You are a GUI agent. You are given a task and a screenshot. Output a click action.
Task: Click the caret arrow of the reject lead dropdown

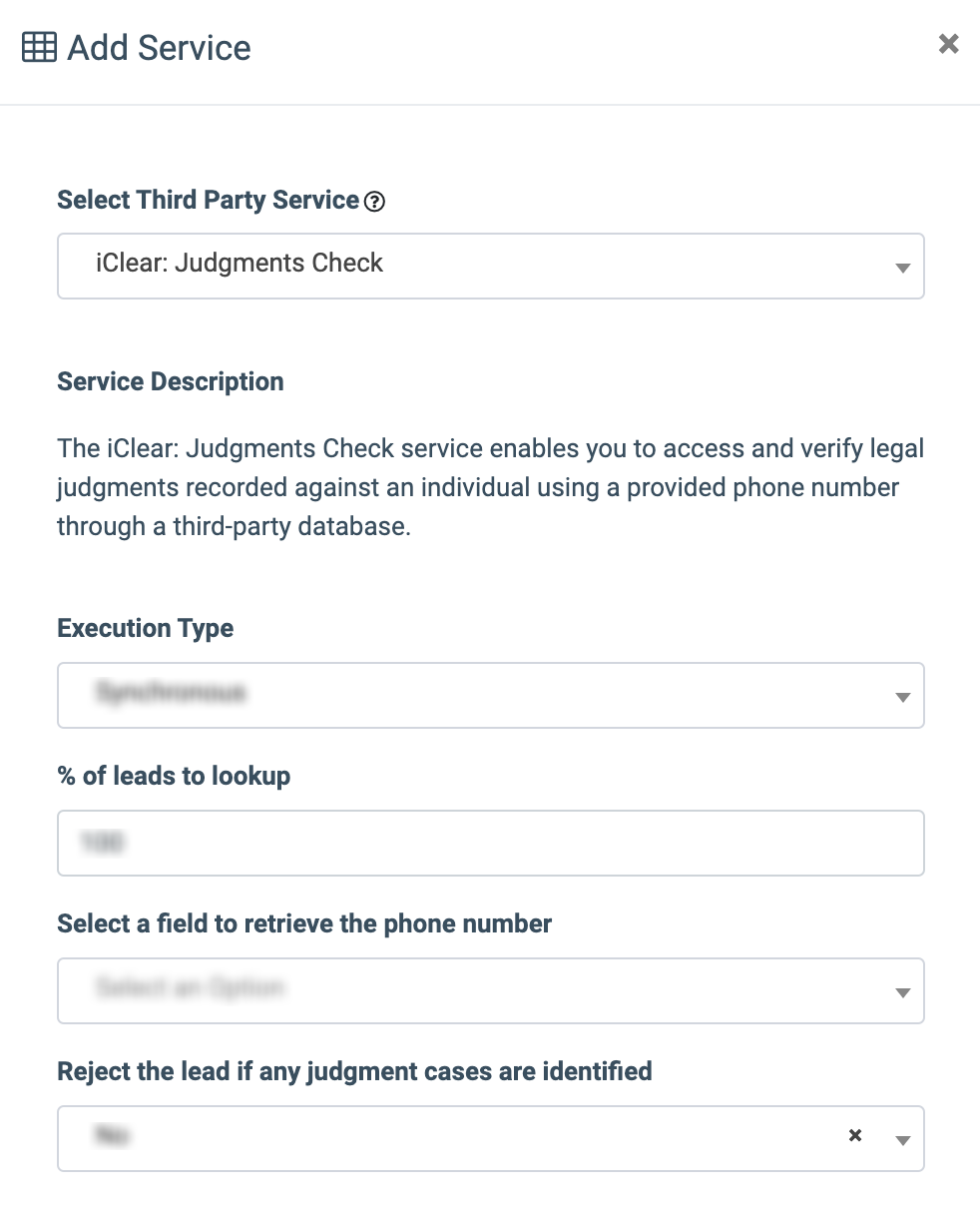coord(902,1140)
